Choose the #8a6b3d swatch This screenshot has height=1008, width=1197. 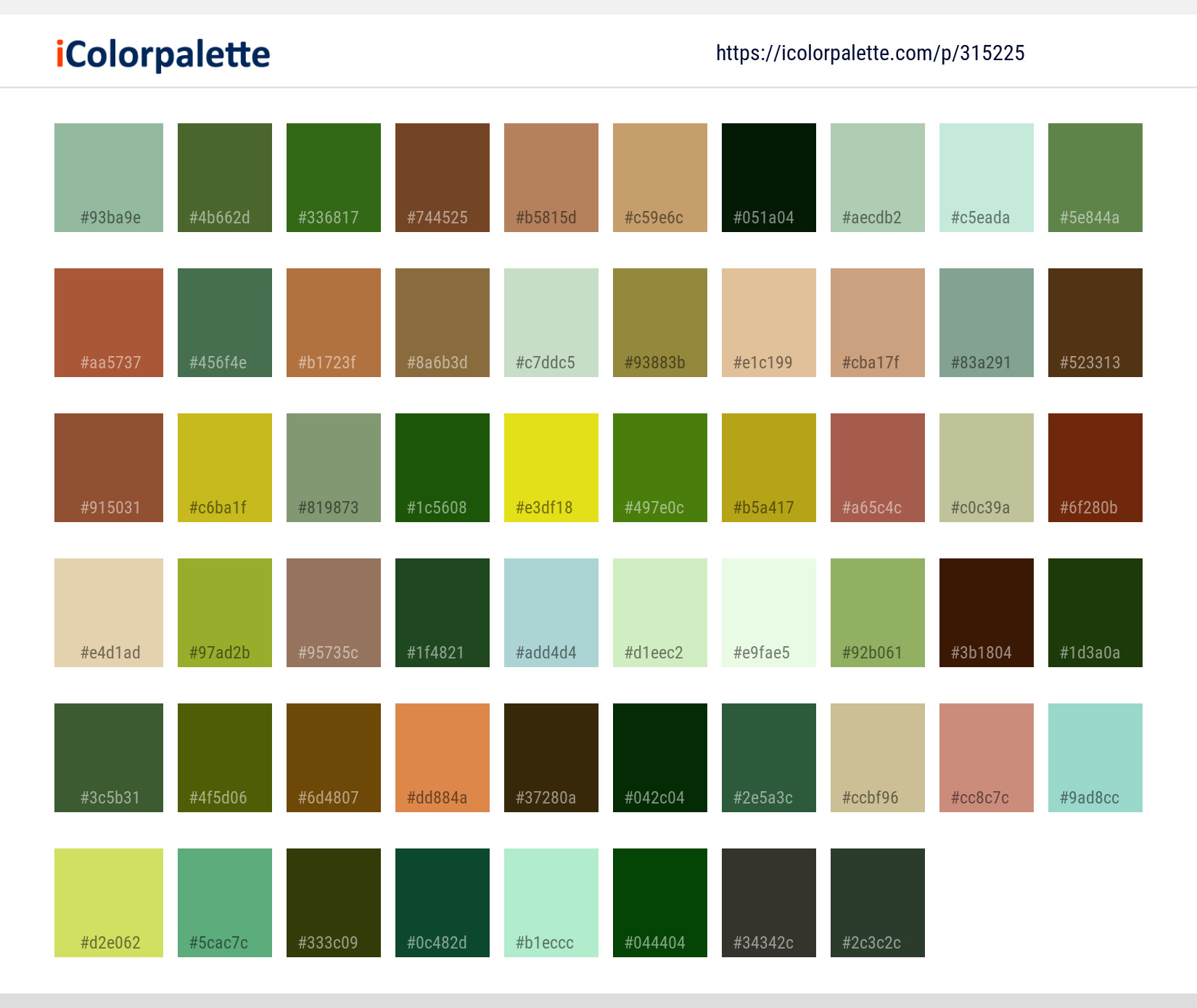pos(443,323)
